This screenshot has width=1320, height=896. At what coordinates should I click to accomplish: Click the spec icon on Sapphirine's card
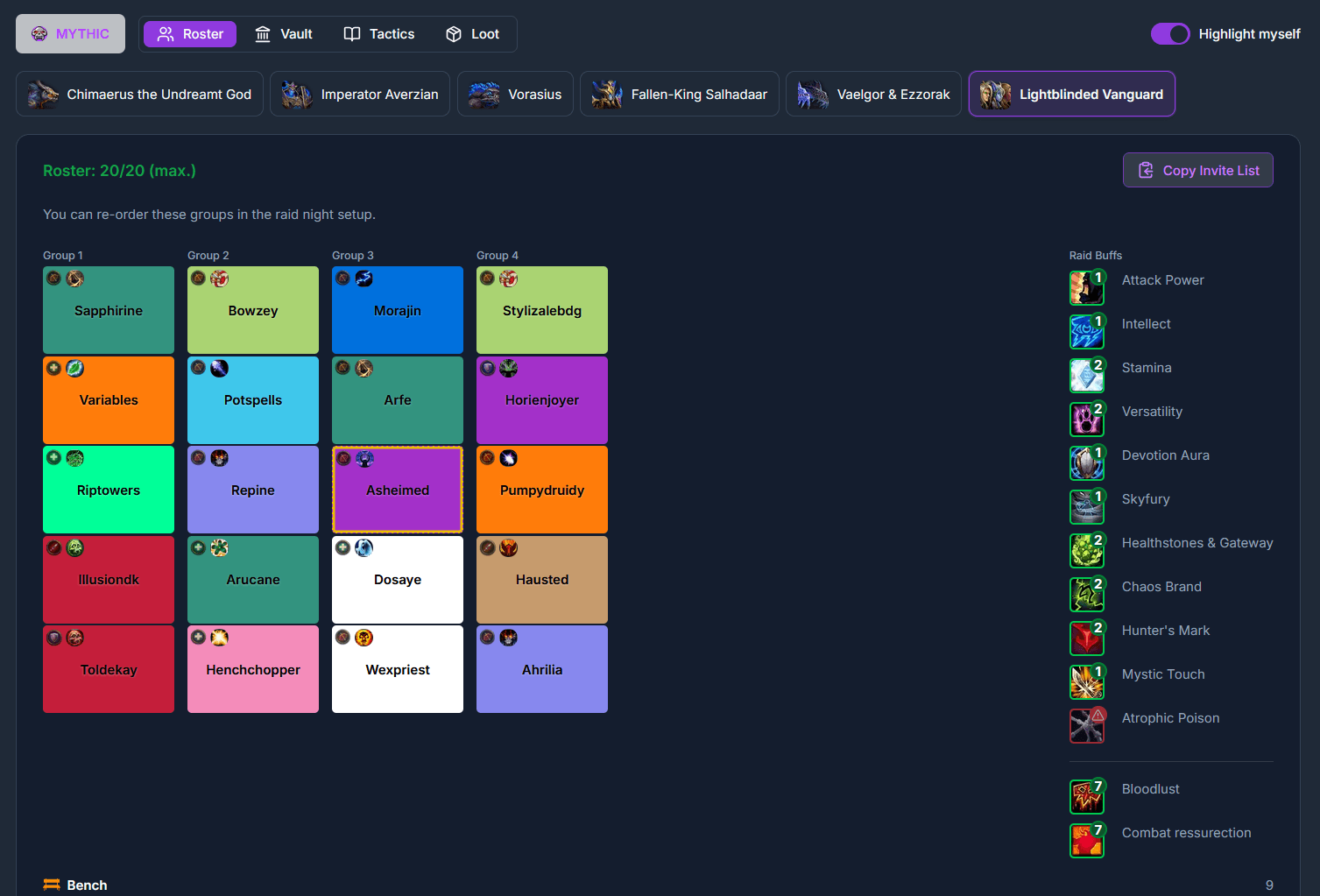pyautogui.click(x=75, y=279)
